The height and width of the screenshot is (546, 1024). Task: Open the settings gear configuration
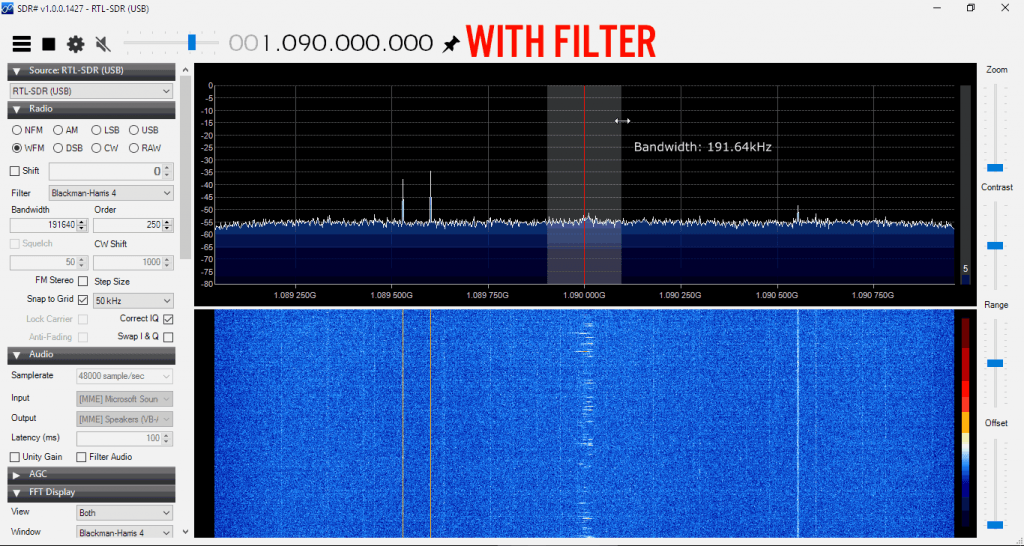(x=75, y=44)
